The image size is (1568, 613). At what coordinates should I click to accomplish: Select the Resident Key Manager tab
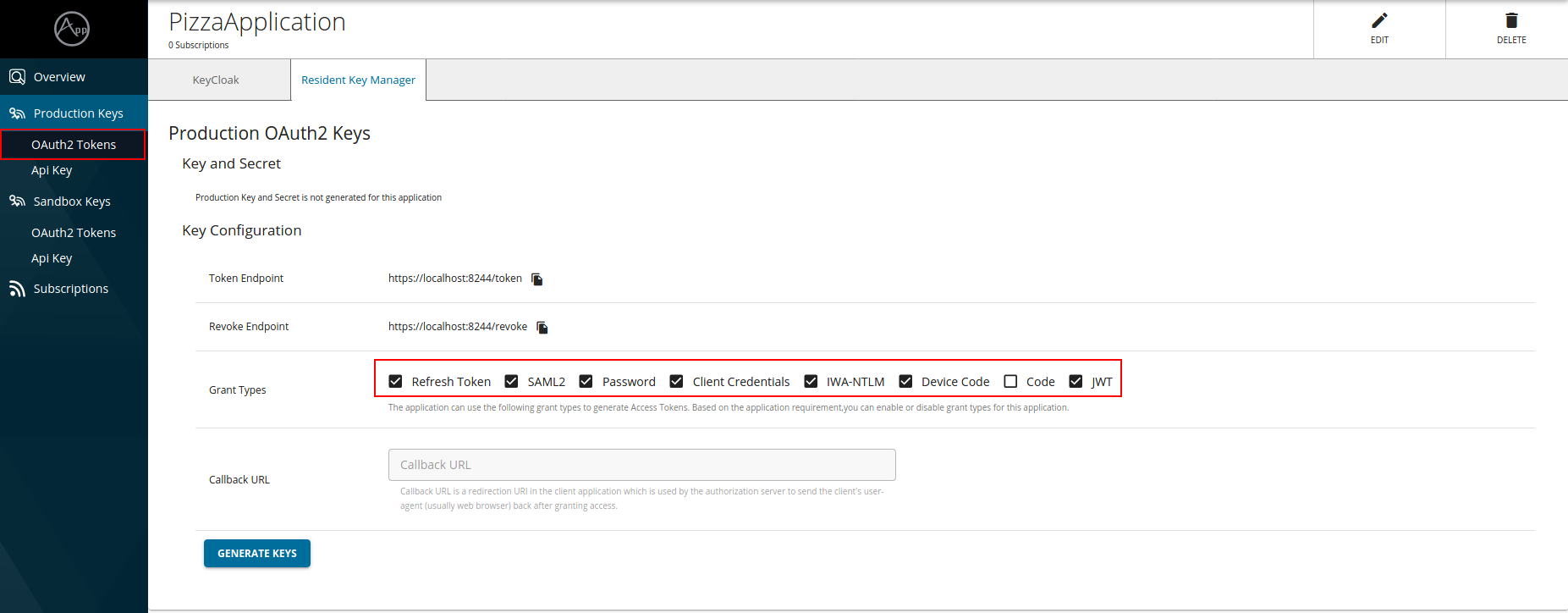pyautogui.click(x=358, y=80)
